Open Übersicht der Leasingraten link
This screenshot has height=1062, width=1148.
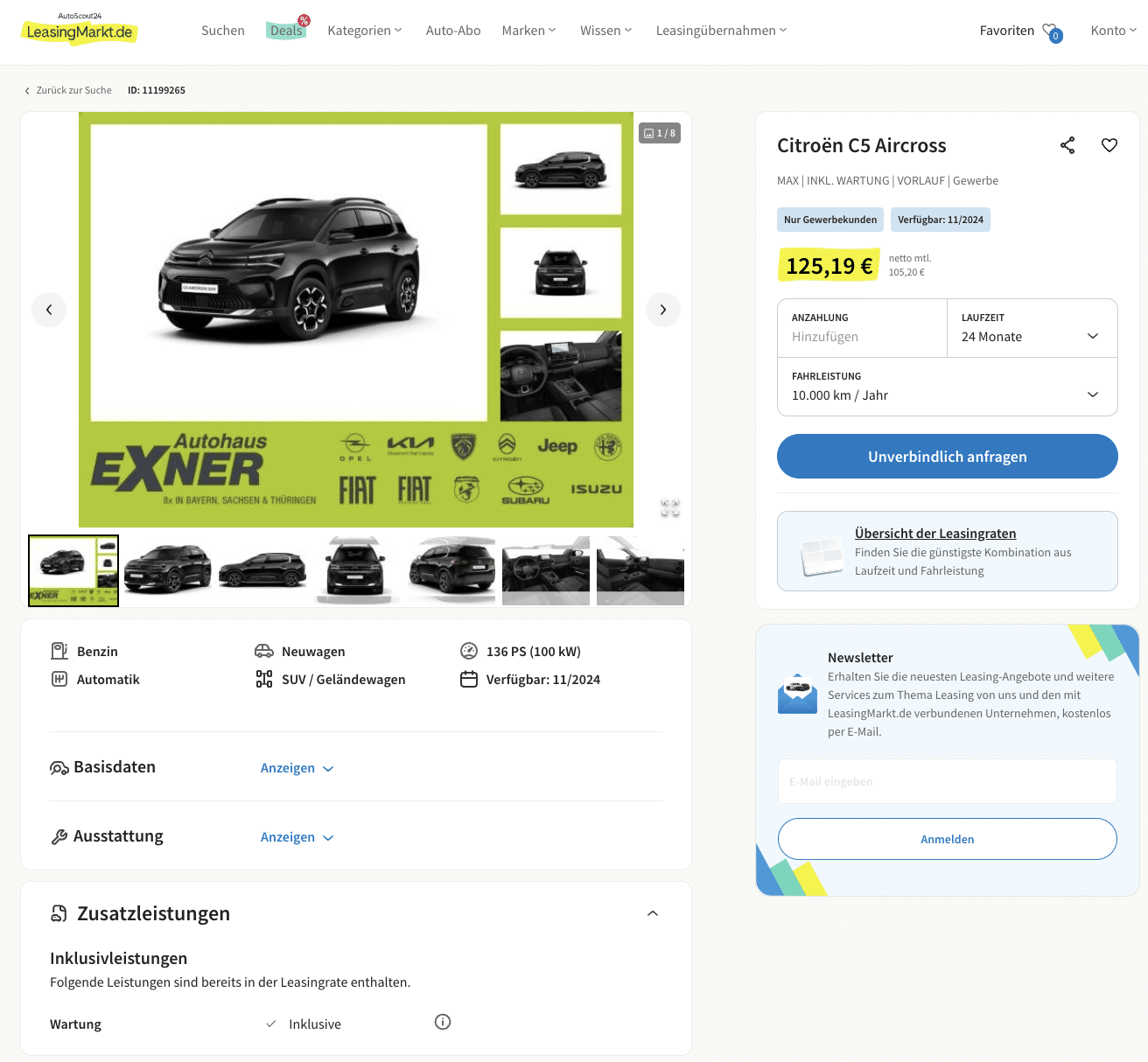coord(935,534)
